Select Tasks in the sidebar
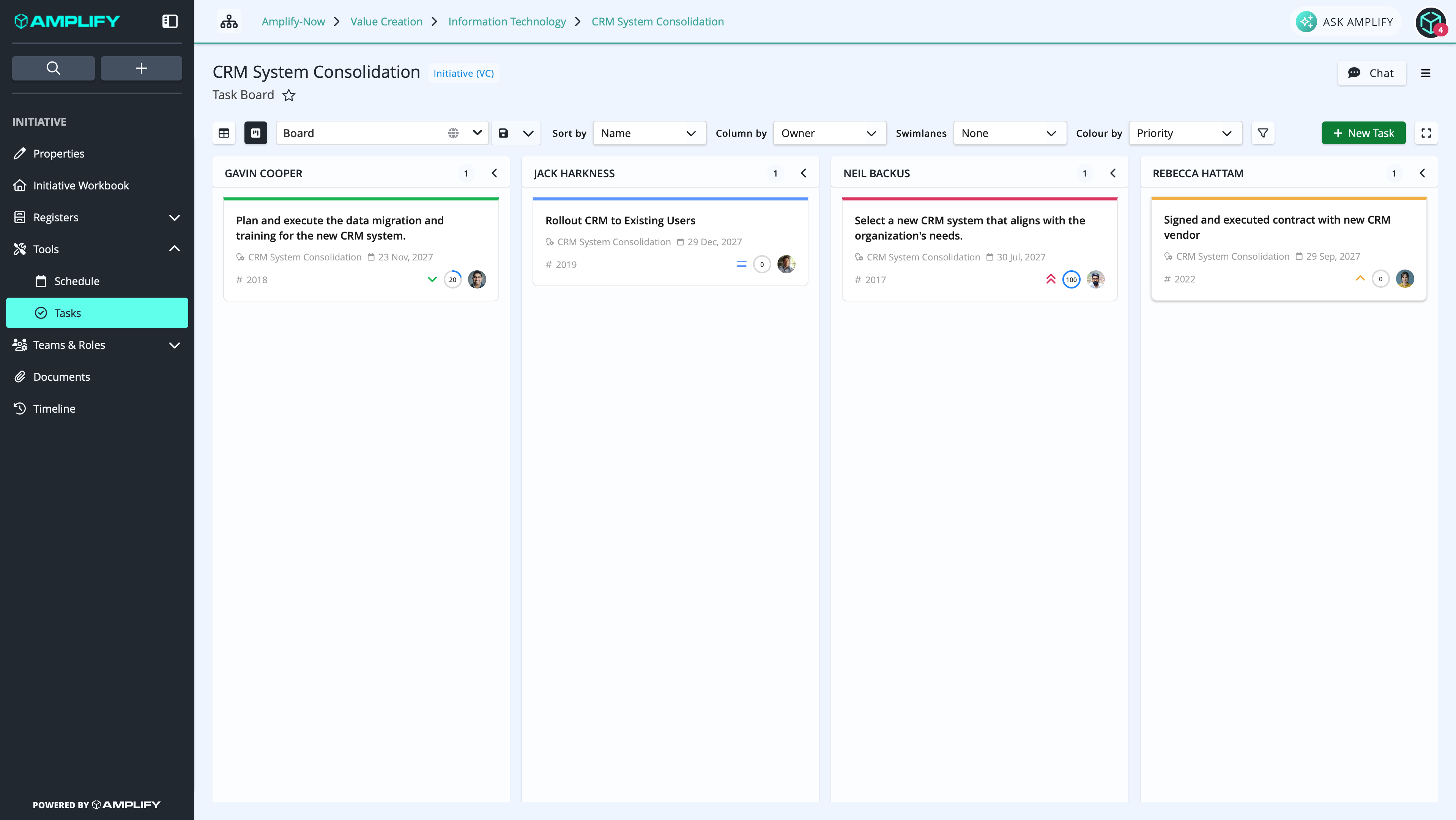The width and height of the screenshot is (1456, 820). point(97,312)
